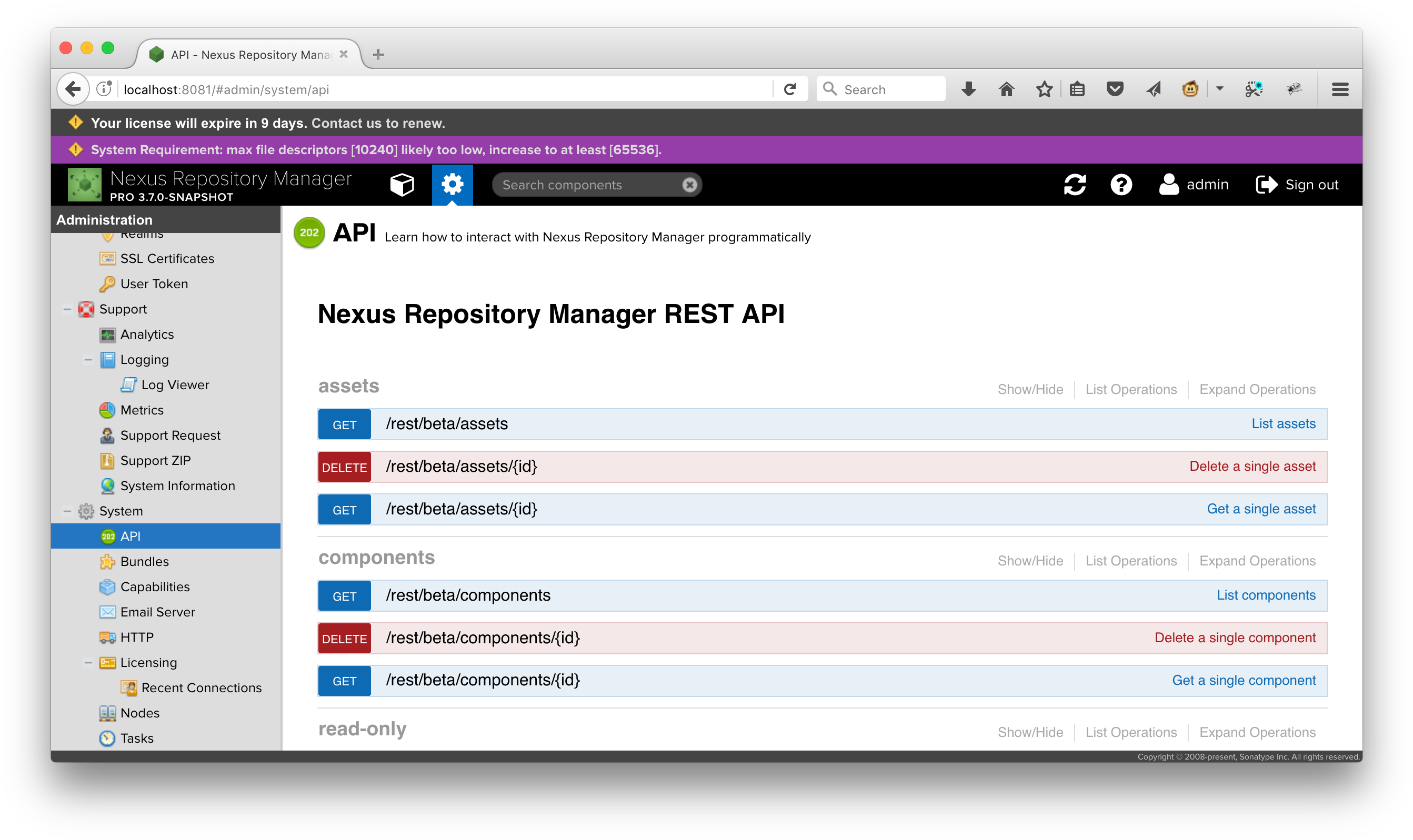The height and width of the screenshot is (840, 1413).
Task: Select the Administration gear icon in header
Action: point(452,185)
